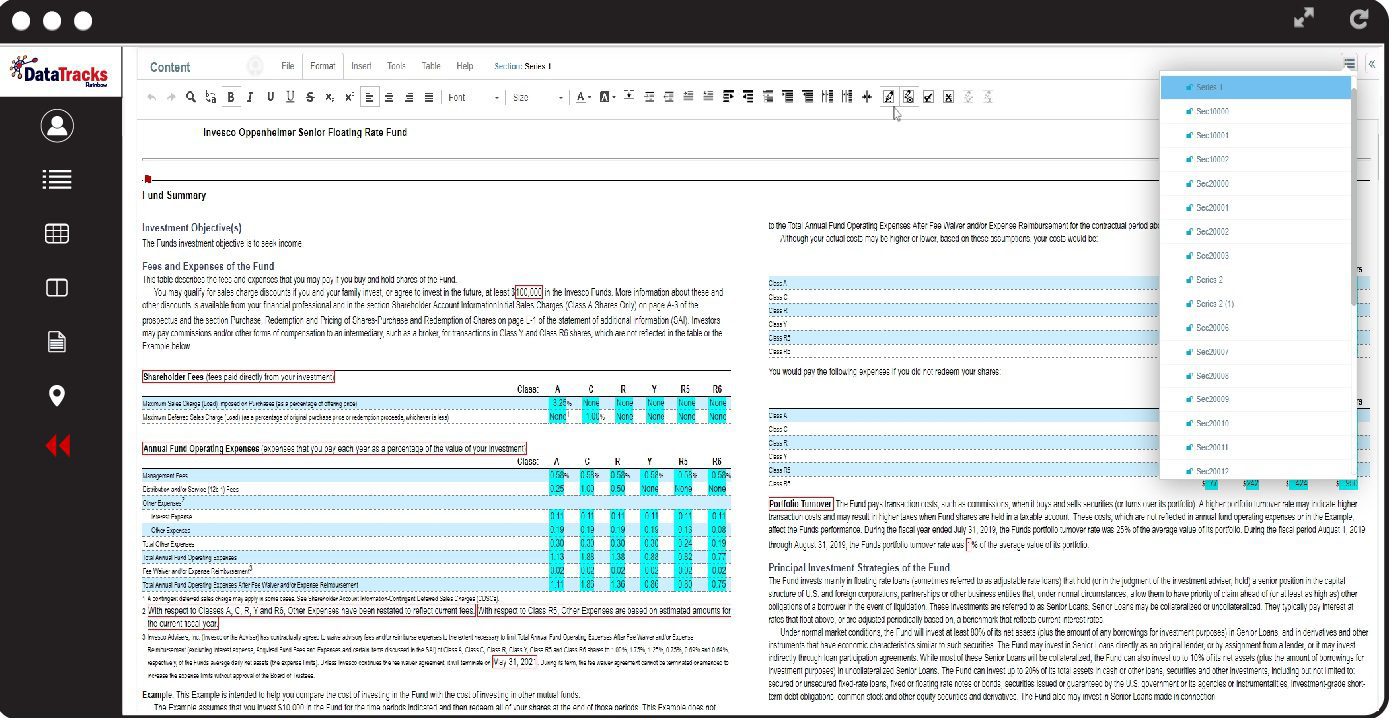The height and width of the screenshot is (720, 1392).
Task: Toggle bold formatting
Action: [231, 97]
